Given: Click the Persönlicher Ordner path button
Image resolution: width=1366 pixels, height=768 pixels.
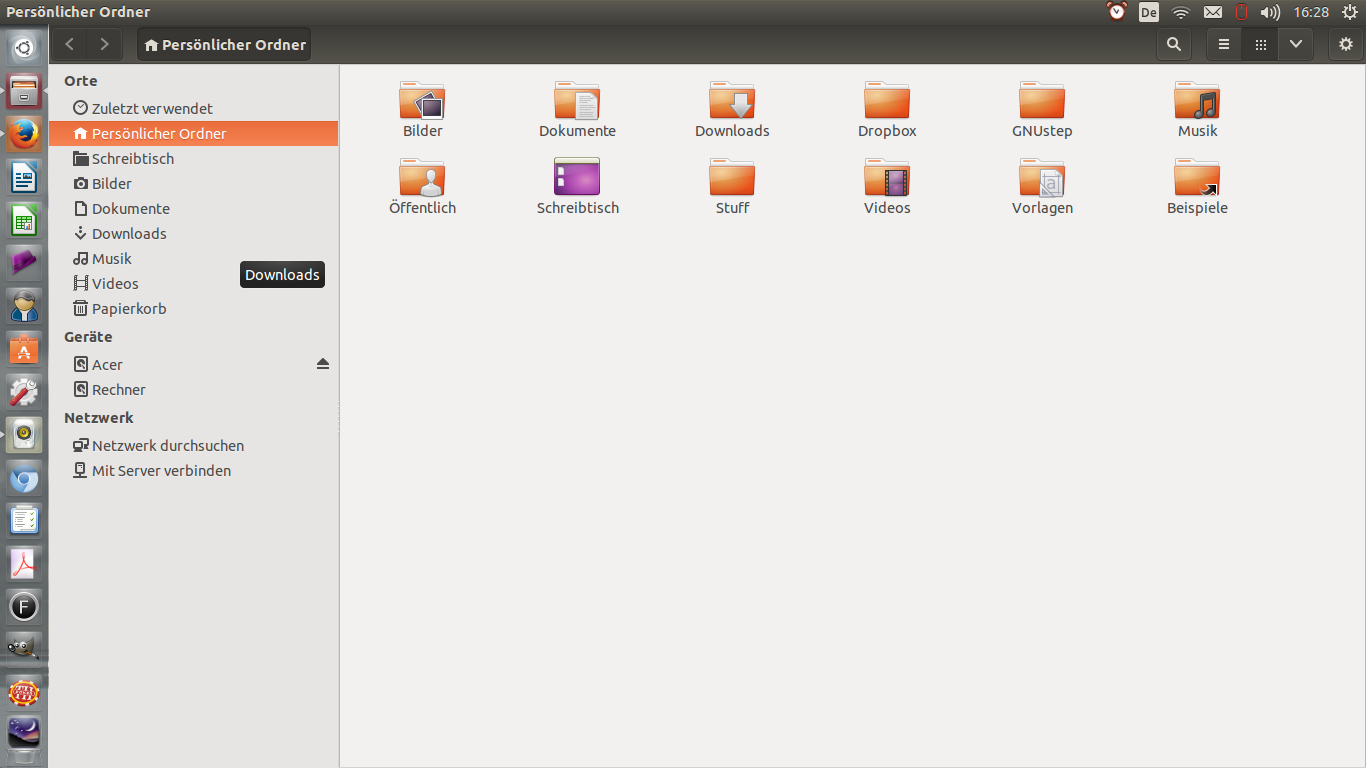Looking at the screenshot, I should (224, 45).
